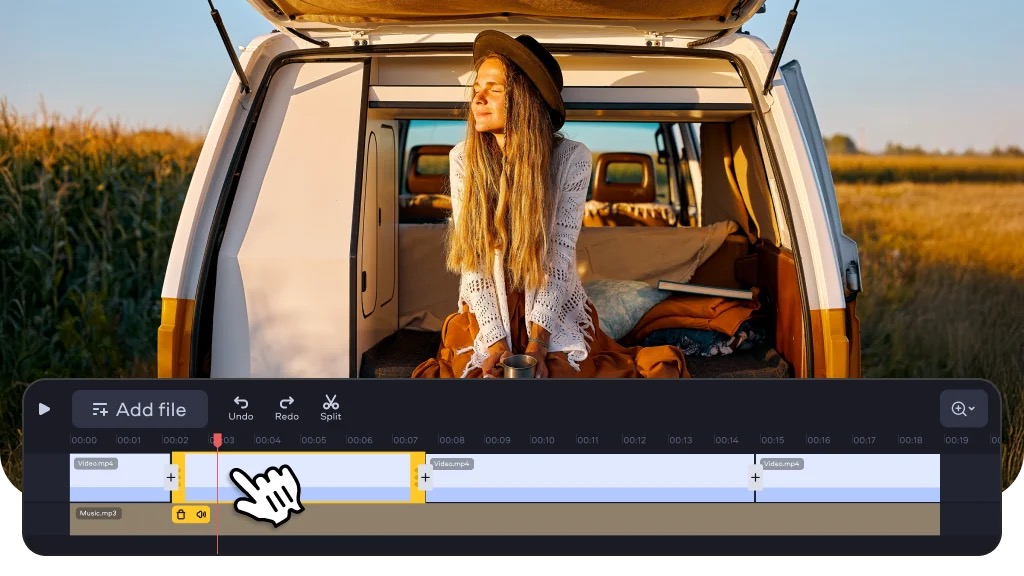Click the left yellow trim handle of selected clip
The width and height of the screenshot is (1024, 576).
point(178,477)
